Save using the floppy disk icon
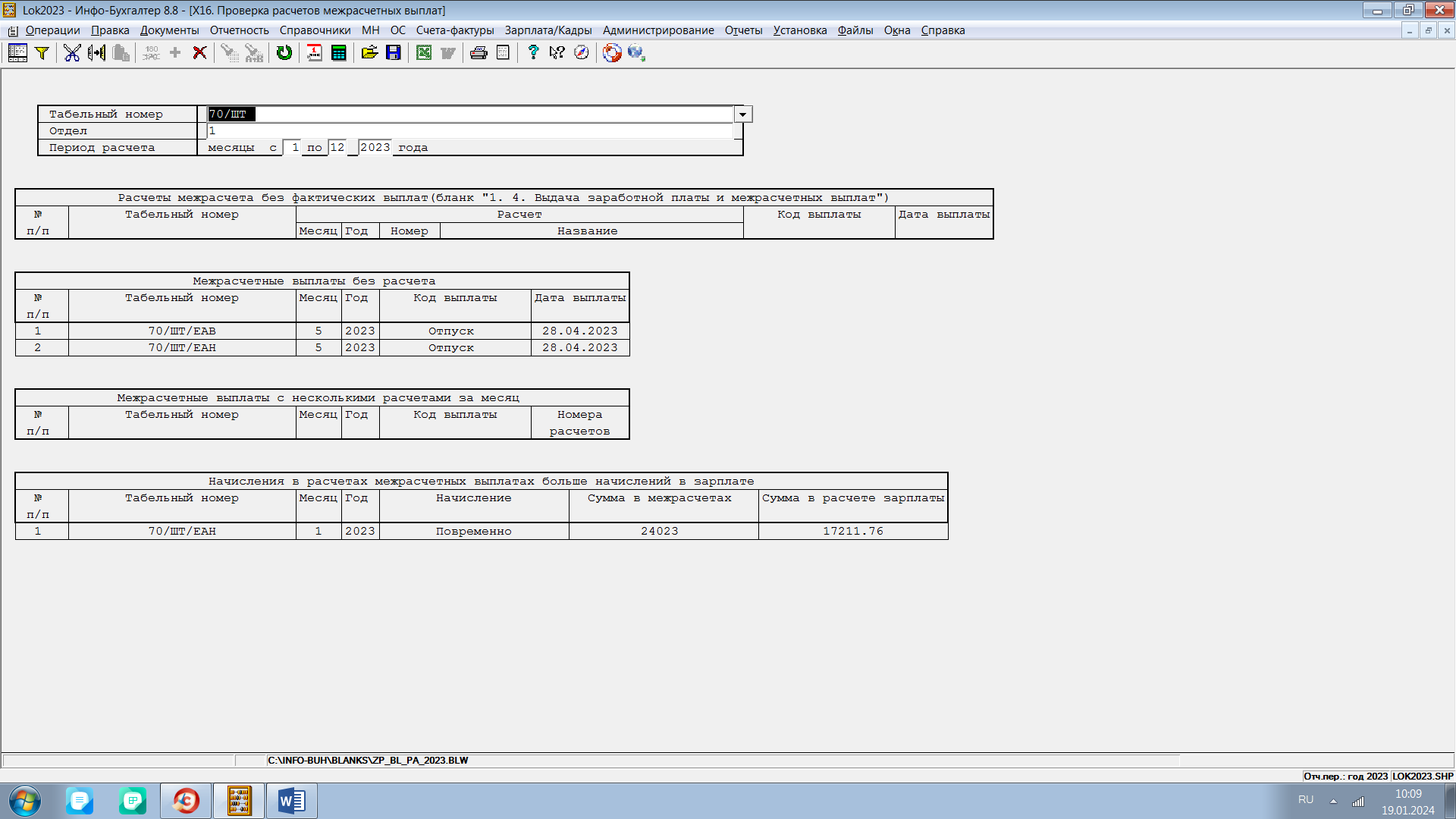 (x=394, y=53)
